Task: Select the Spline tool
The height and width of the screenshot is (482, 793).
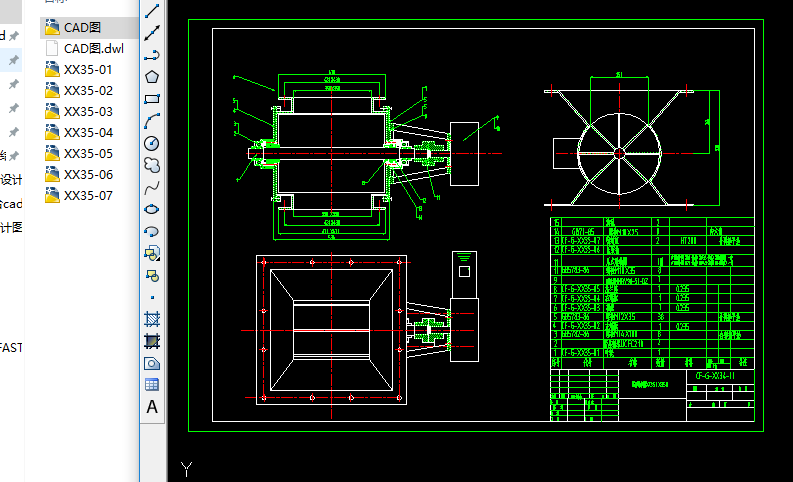Action: (153, 187)
